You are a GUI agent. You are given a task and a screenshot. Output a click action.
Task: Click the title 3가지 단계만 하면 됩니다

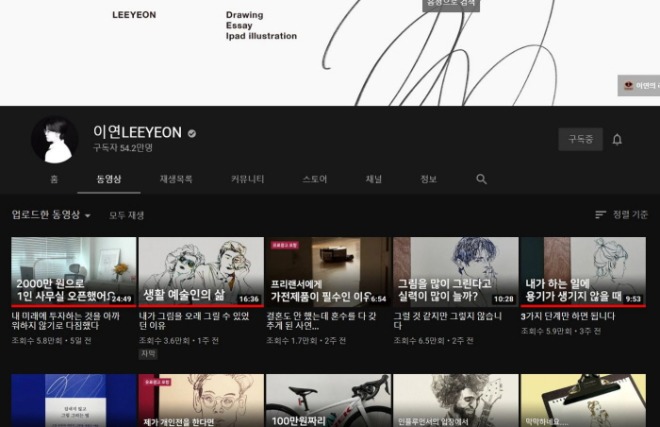tap(568, 316)
